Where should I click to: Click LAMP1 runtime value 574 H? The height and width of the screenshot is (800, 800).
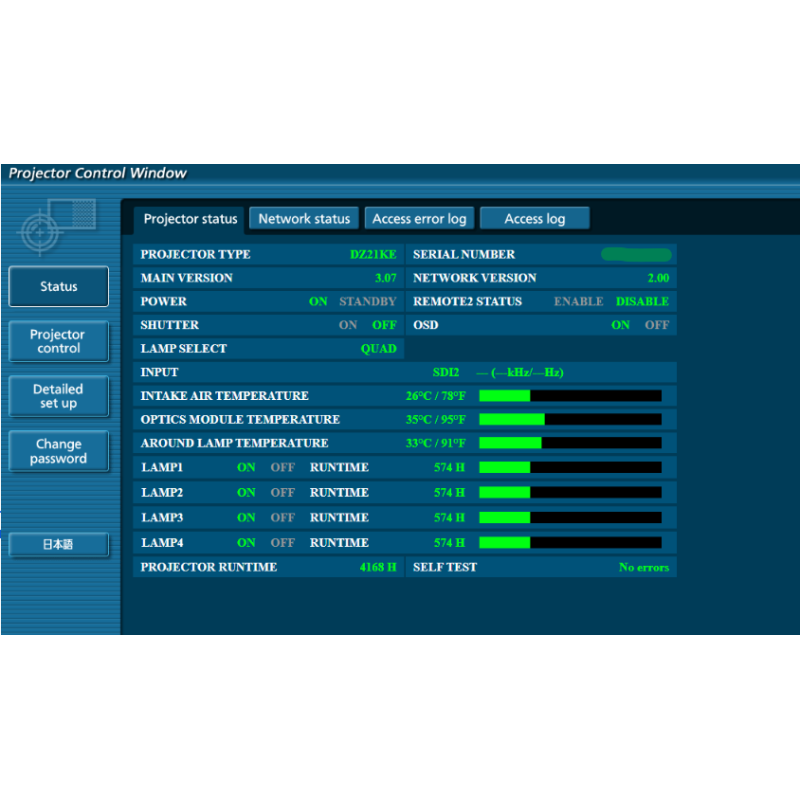(x=449, y=467)
